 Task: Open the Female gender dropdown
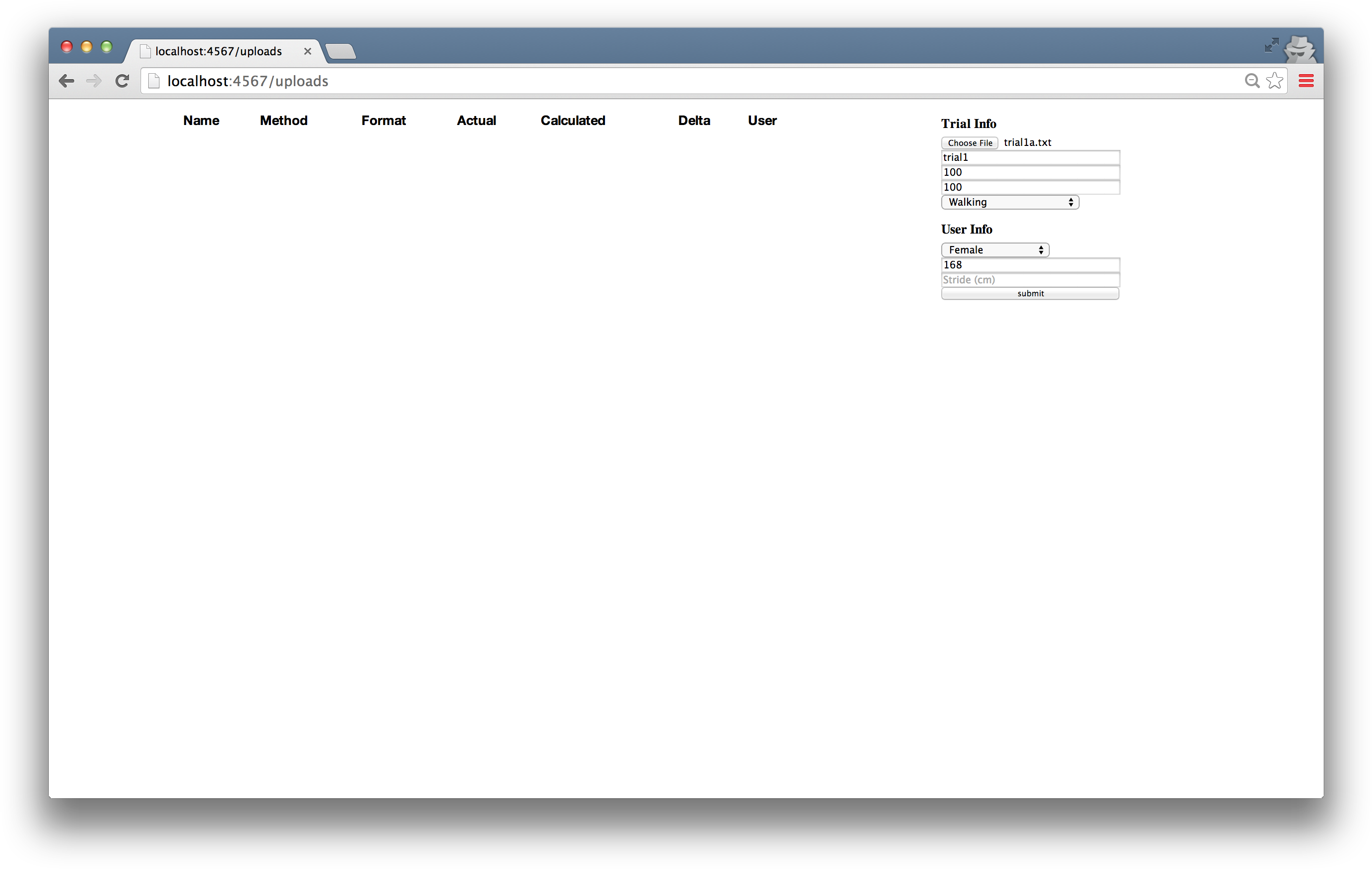pos(995,250)
